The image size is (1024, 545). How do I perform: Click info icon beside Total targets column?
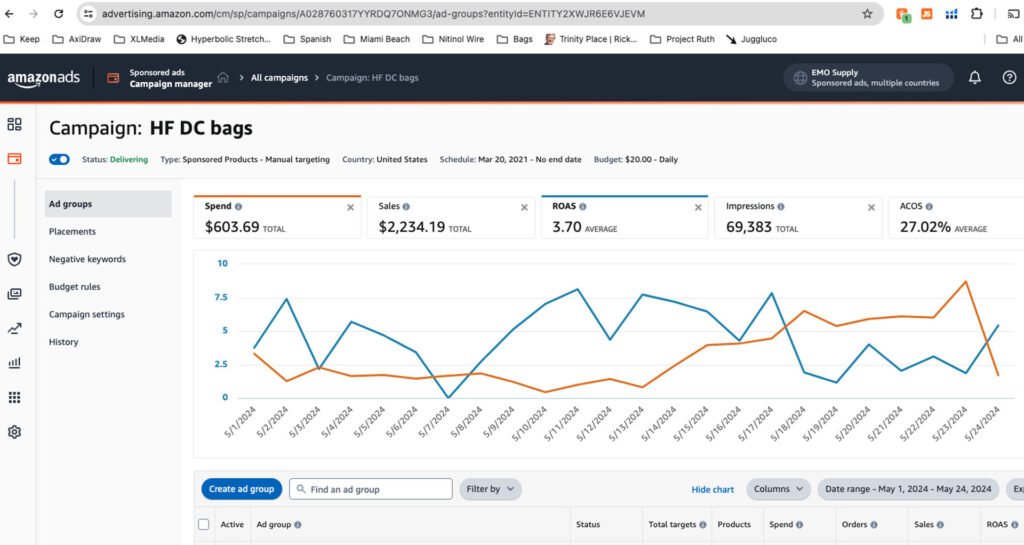(x=703, y=525)
